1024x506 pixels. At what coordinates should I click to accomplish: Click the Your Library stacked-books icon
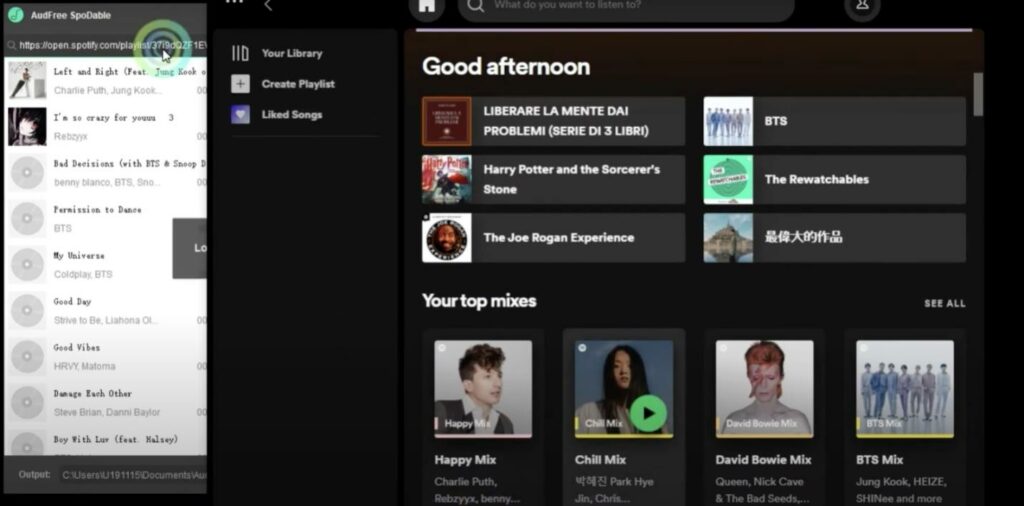pyautogui.click(x=240, y=54)
